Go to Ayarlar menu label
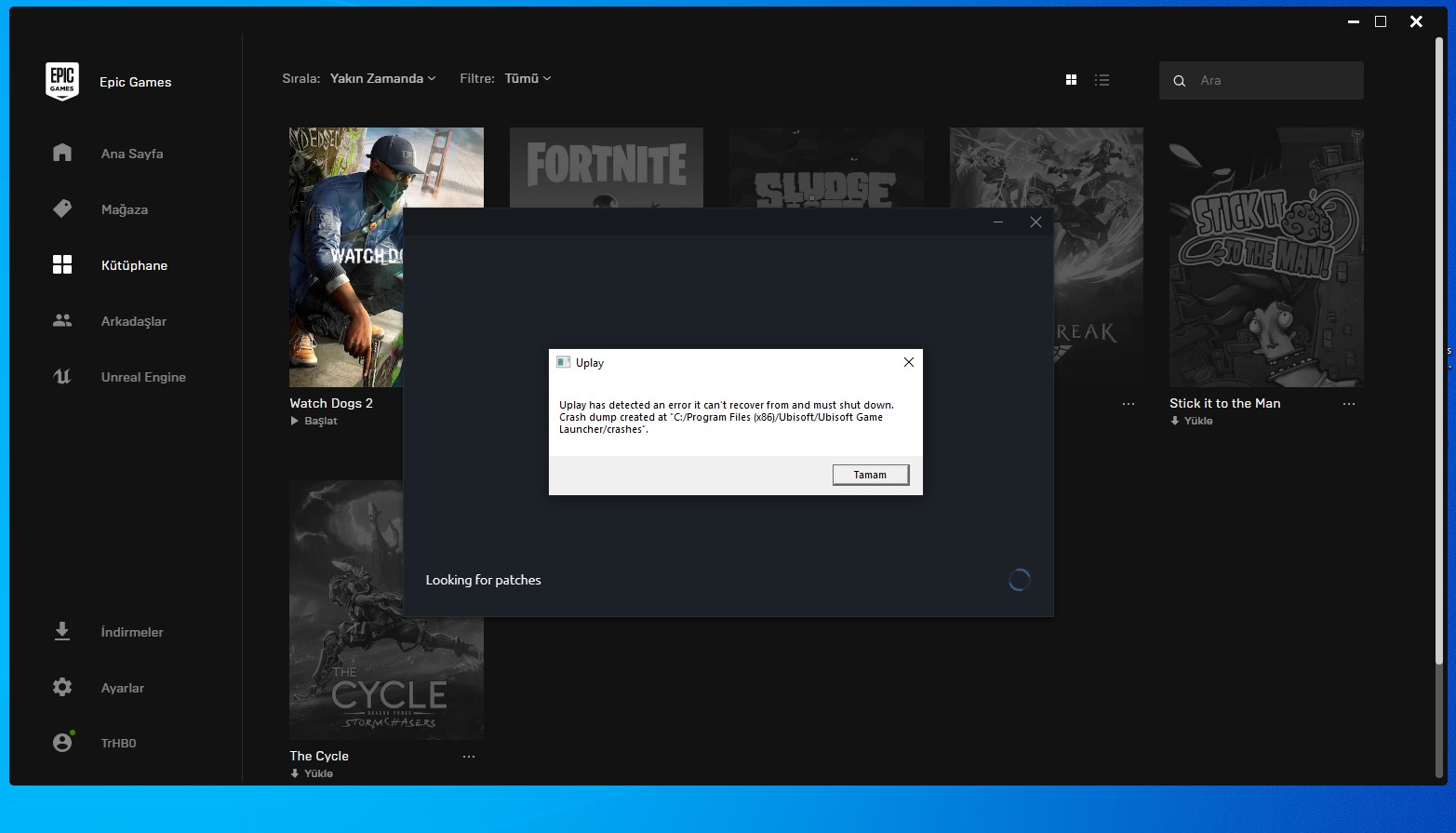This screenshot has height=833, width=1456. (123, 688)
